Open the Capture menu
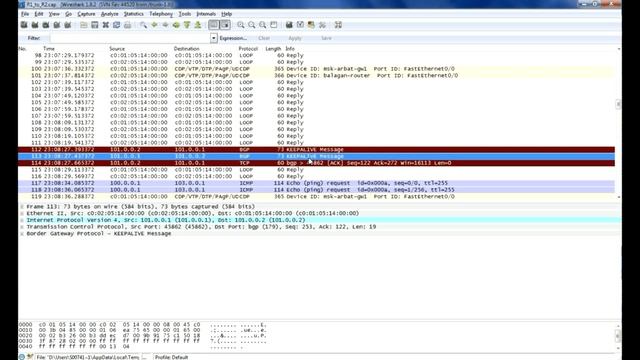Screen dimensions: 640x360 click(x=86, y=14)
